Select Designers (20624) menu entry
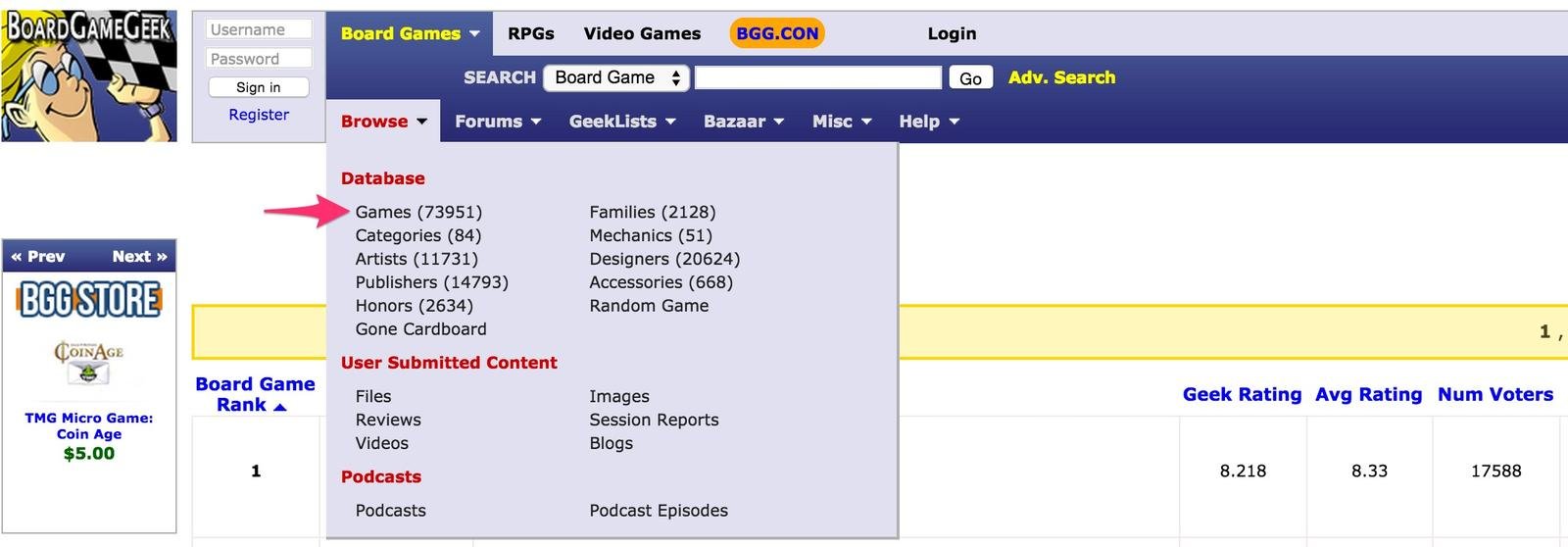Image resolution: width=1568 pixels, height=547 pixels. point(664,259)
